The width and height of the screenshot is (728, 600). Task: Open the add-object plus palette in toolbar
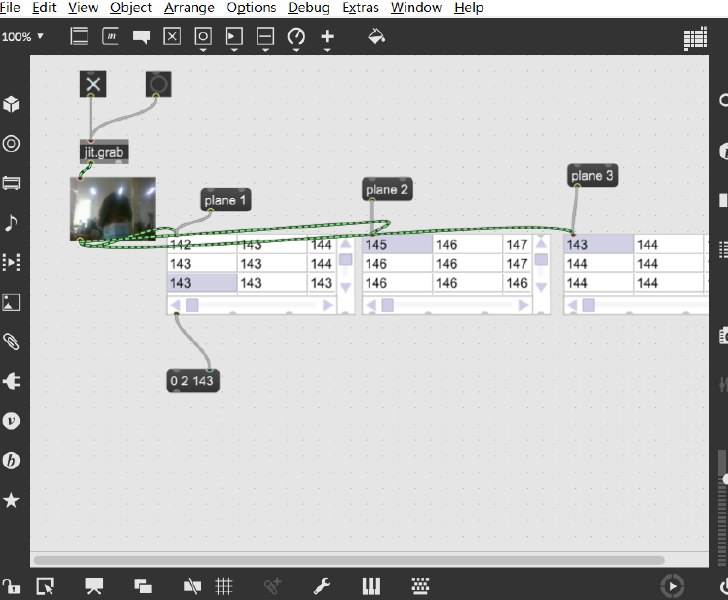coord(327,37)
